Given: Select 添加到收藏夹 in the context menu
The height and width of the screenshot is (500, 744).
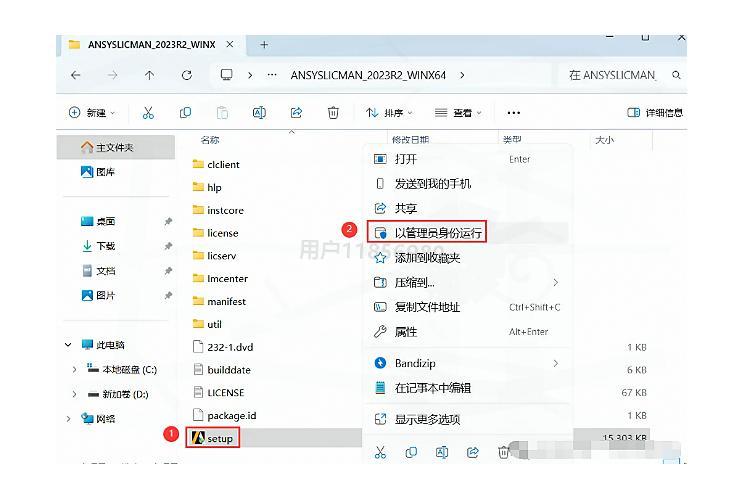Looking at the screenshot, I should click(x=469, y=258).
